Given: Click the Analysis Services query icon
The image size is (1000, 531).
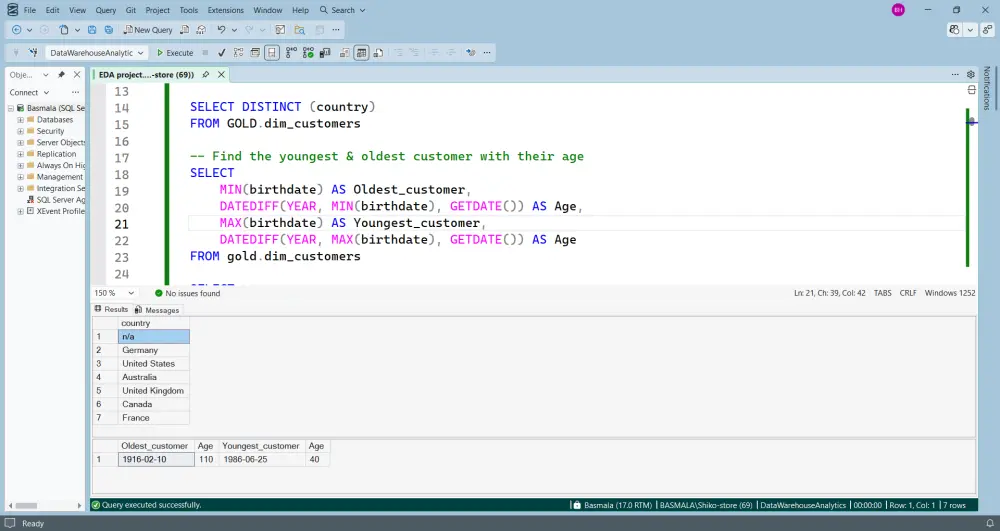Looking at the screenshot, I should point(202,30).
